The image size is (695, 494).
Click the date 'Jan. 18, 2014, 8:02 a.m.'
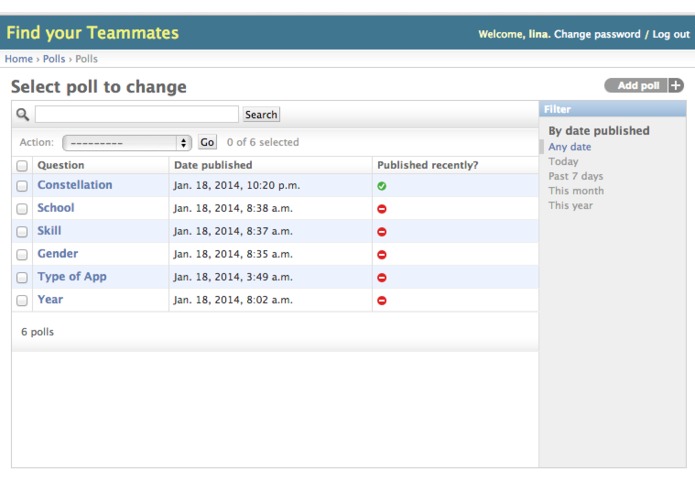[x=233, y=300]
